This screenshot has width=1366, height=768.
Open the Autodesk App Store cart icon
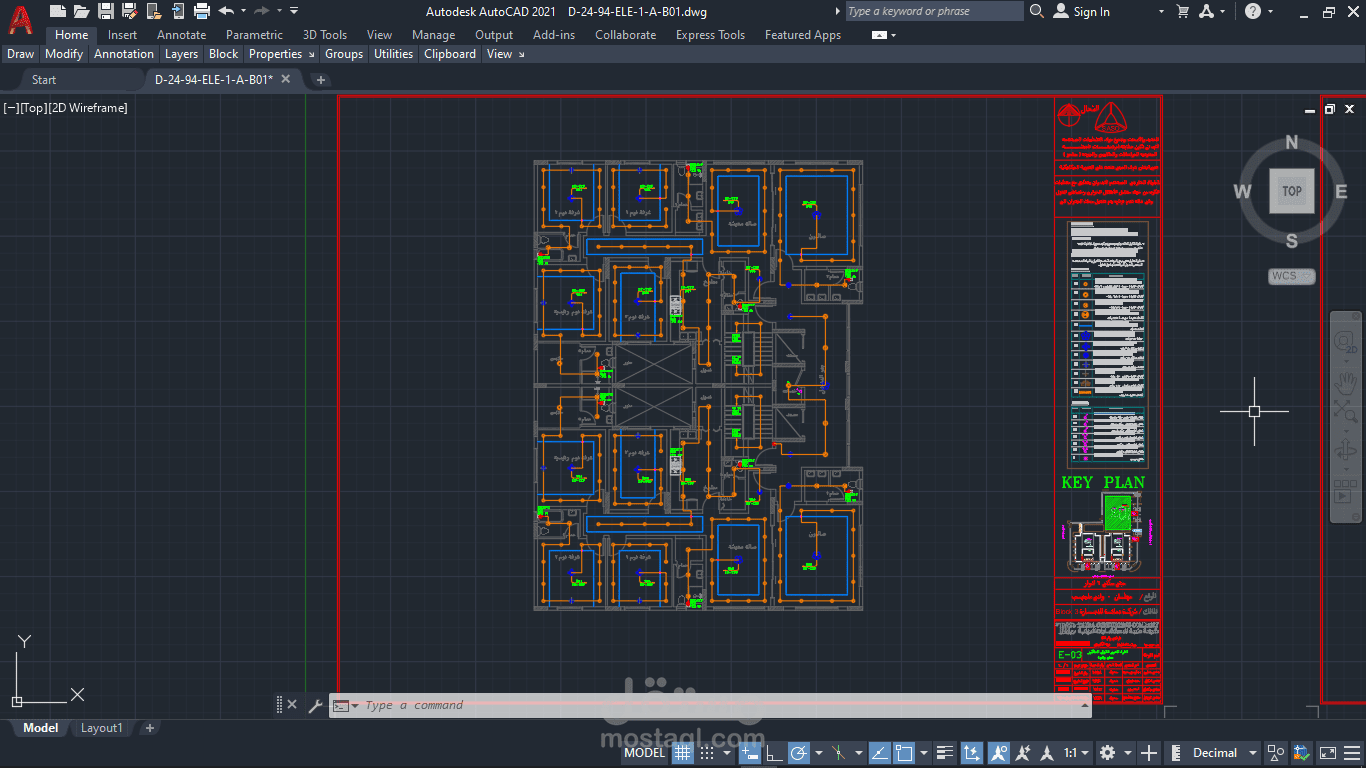click(1184, 11)
